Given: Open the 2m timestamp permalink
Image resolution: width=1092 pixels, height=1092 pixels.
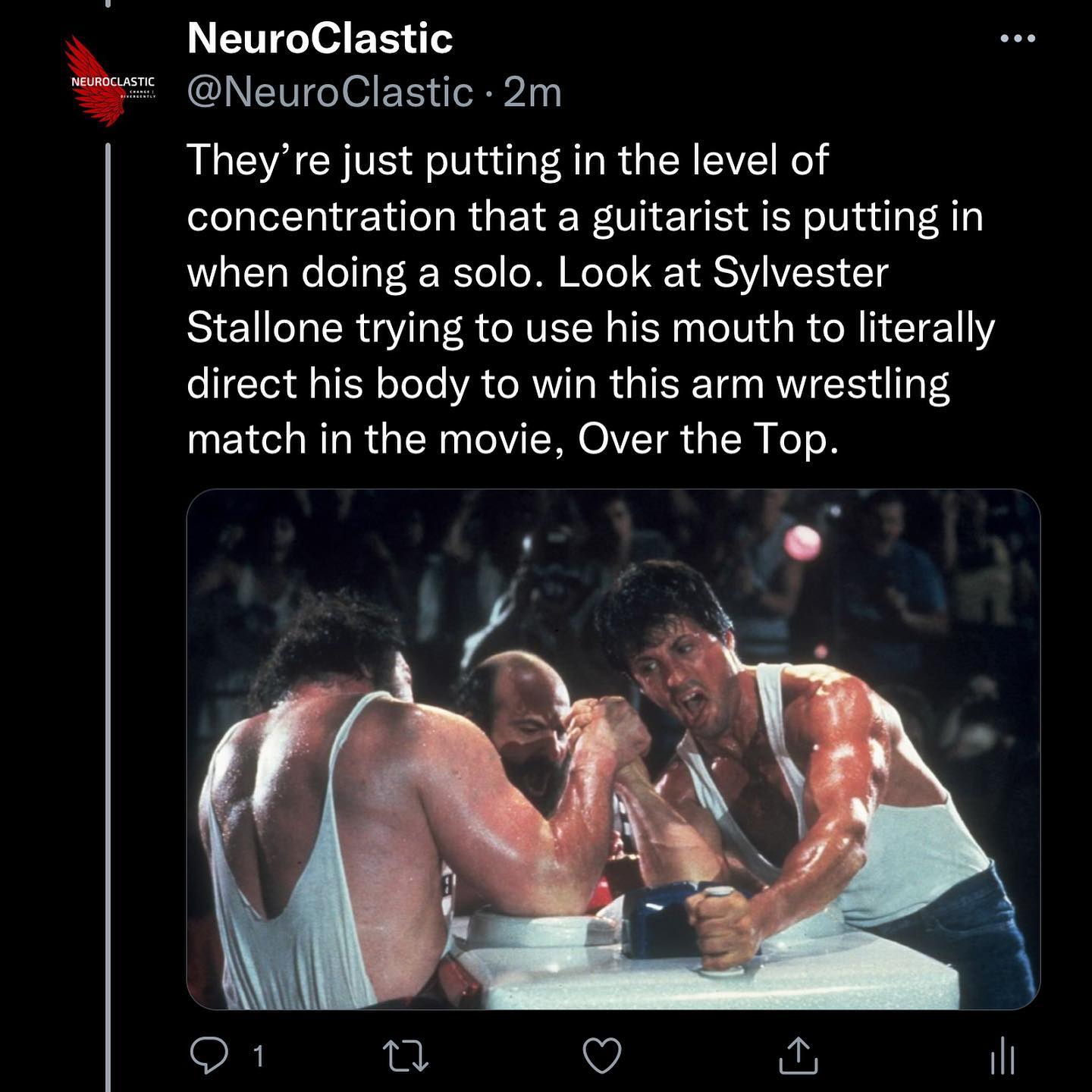Looking at the screenshot, I should coord(532,93).
